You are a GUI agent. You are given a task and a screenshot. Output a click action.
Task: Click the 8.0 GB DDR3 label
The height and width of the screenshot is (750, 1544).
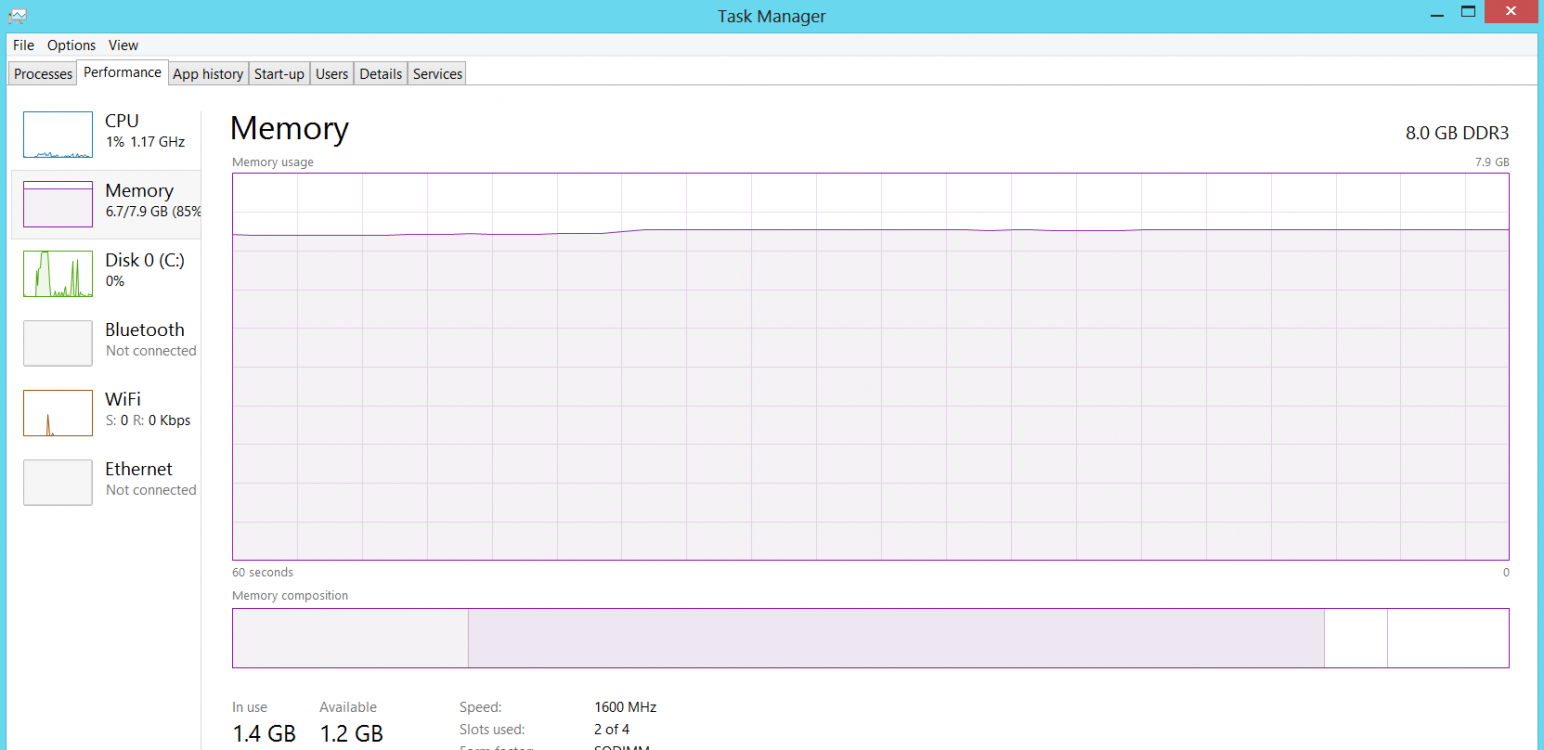(1457, 133)
